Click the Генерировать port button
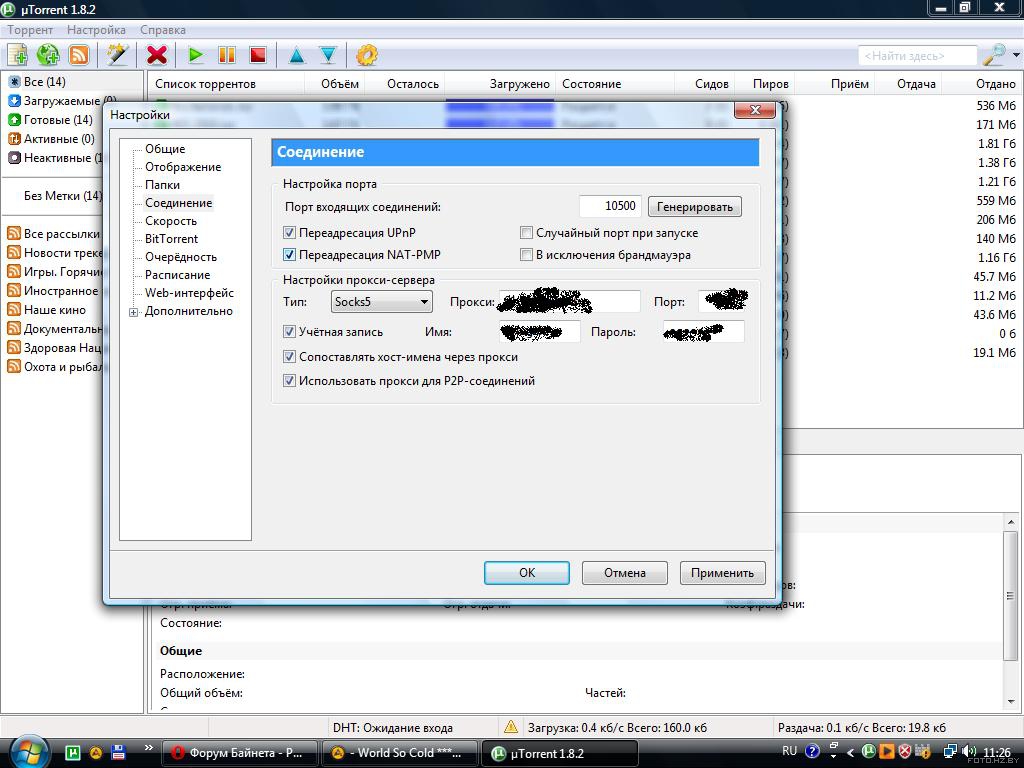Screen dimensions: 1024x768 (695, 207)
